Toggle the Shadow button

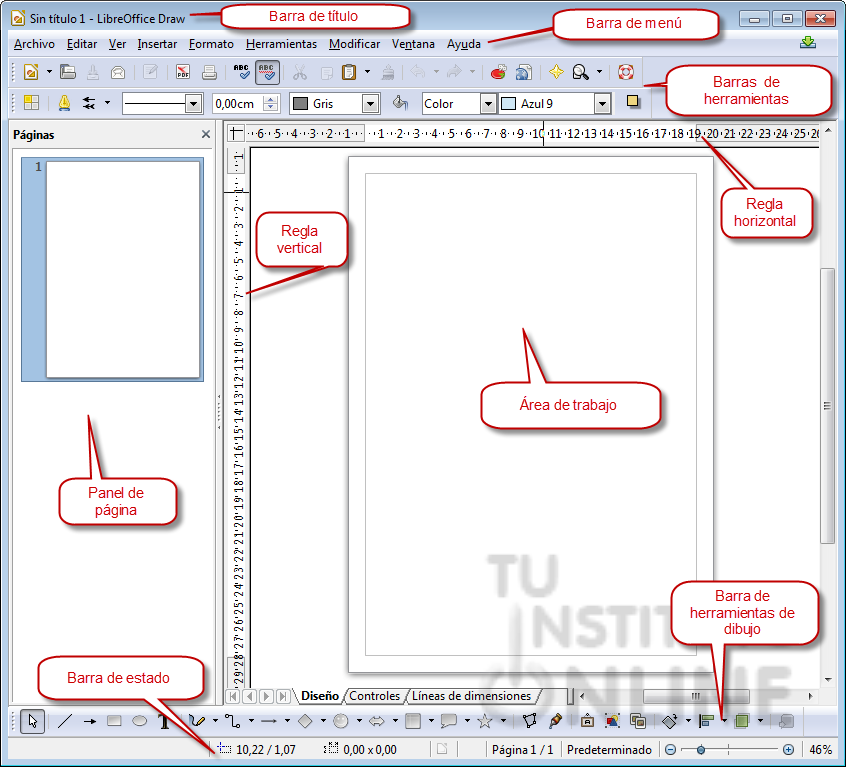632,101
